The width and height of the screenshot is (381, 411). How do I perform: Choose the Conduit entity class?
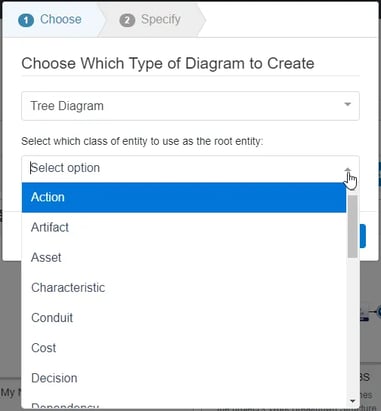coord(184,318)
